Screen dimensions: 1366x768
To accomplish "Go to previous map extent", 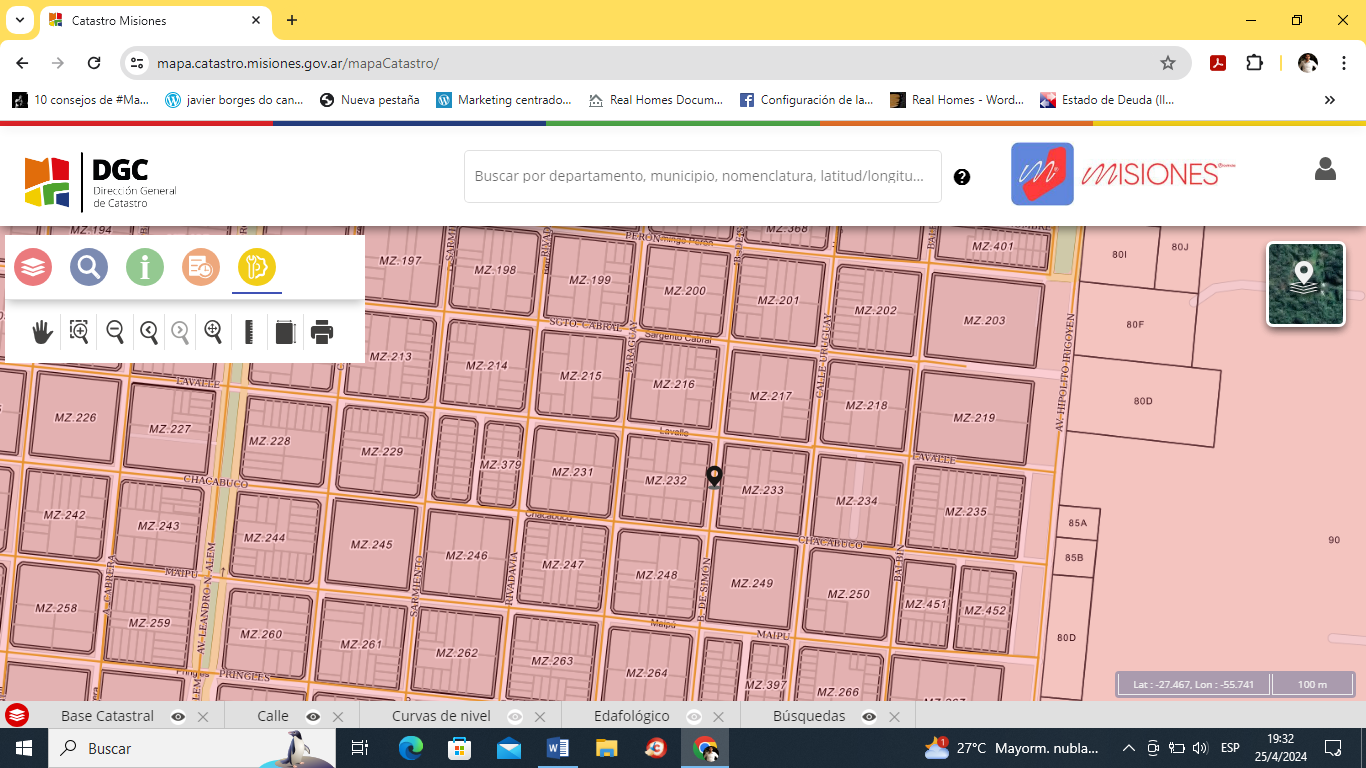I will tap(149, 332).
